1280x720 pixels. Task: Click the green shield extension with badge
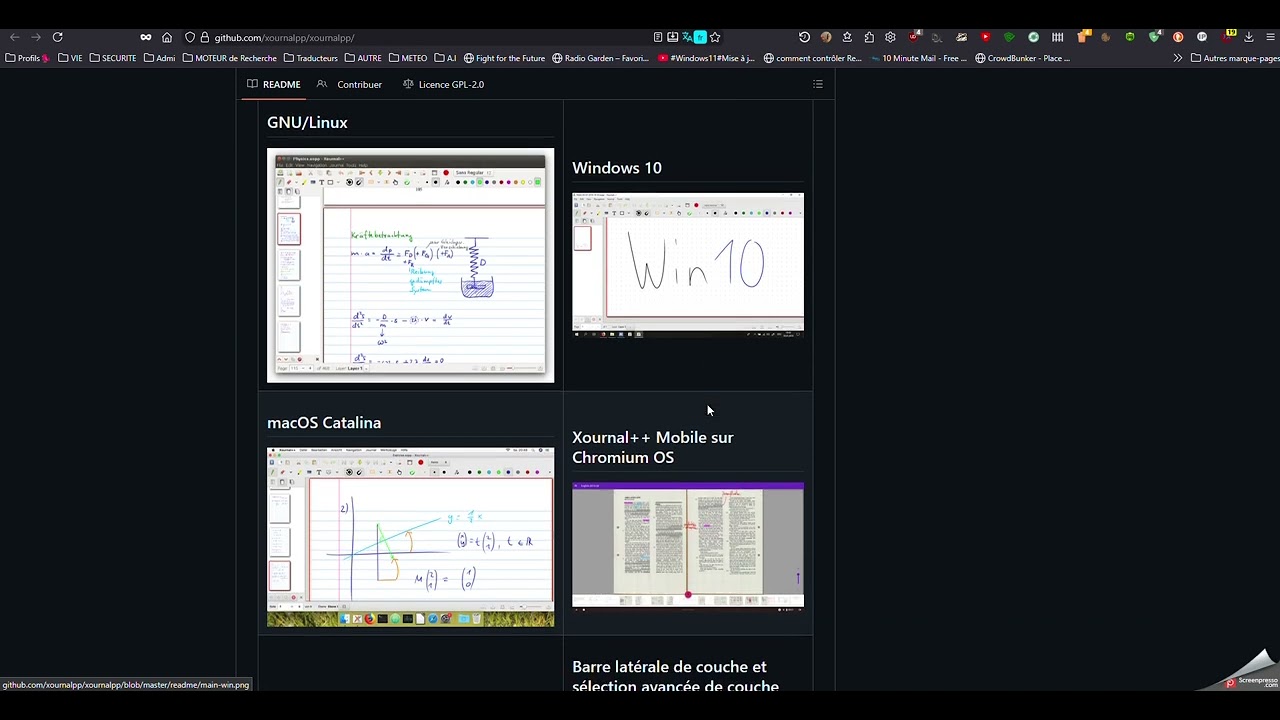click(1154, 36)
